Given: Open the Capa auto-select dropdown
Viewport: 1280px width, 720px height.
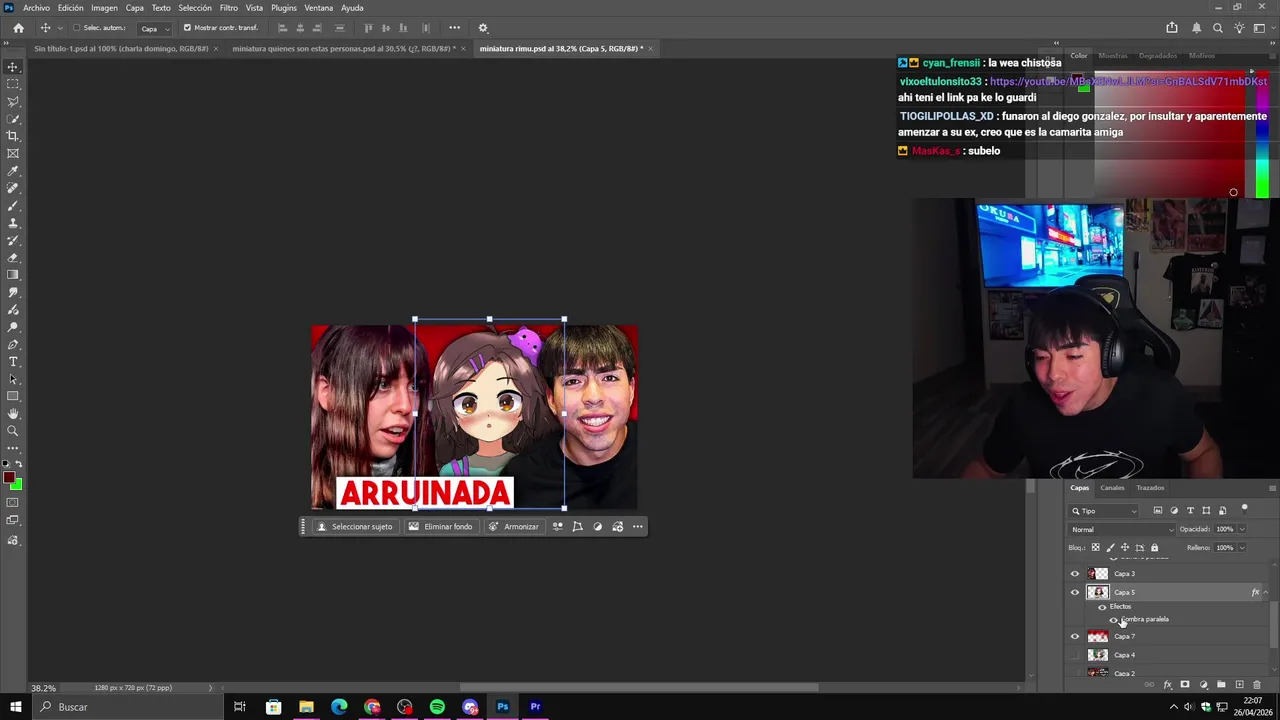Looking at the screenshot, I should click(154, 28).
